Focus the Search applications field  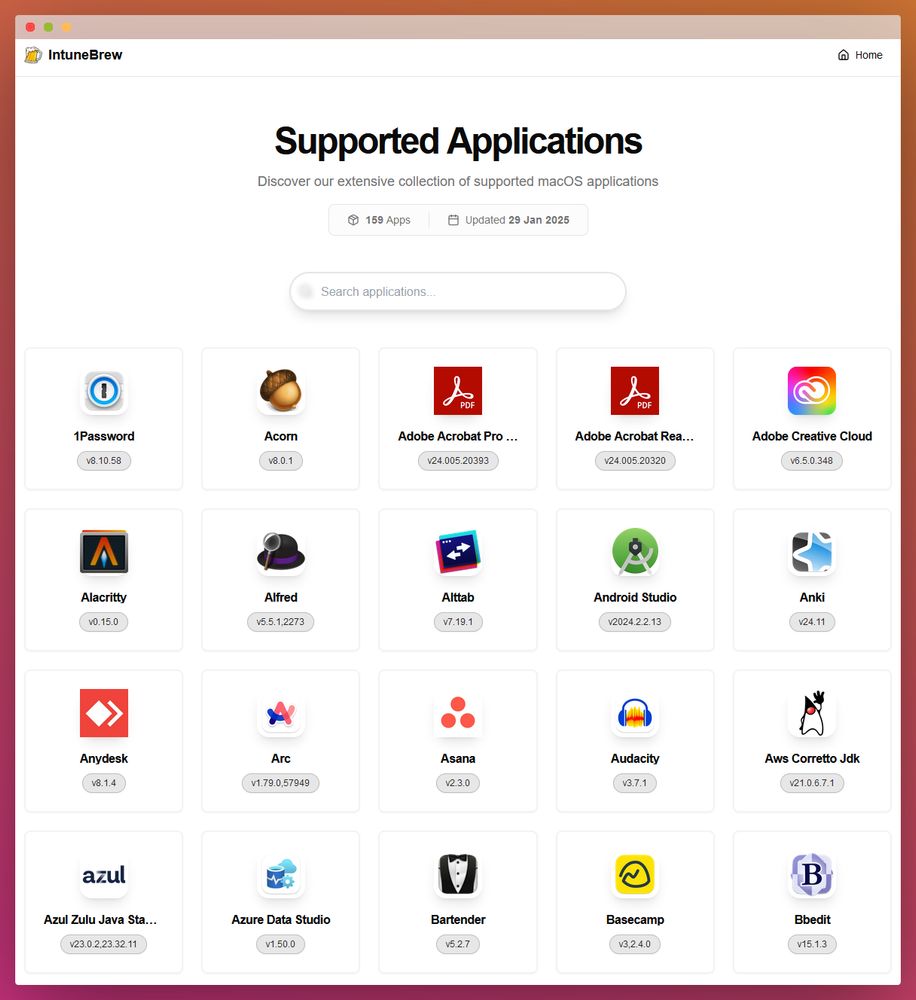tap(458, 291)
